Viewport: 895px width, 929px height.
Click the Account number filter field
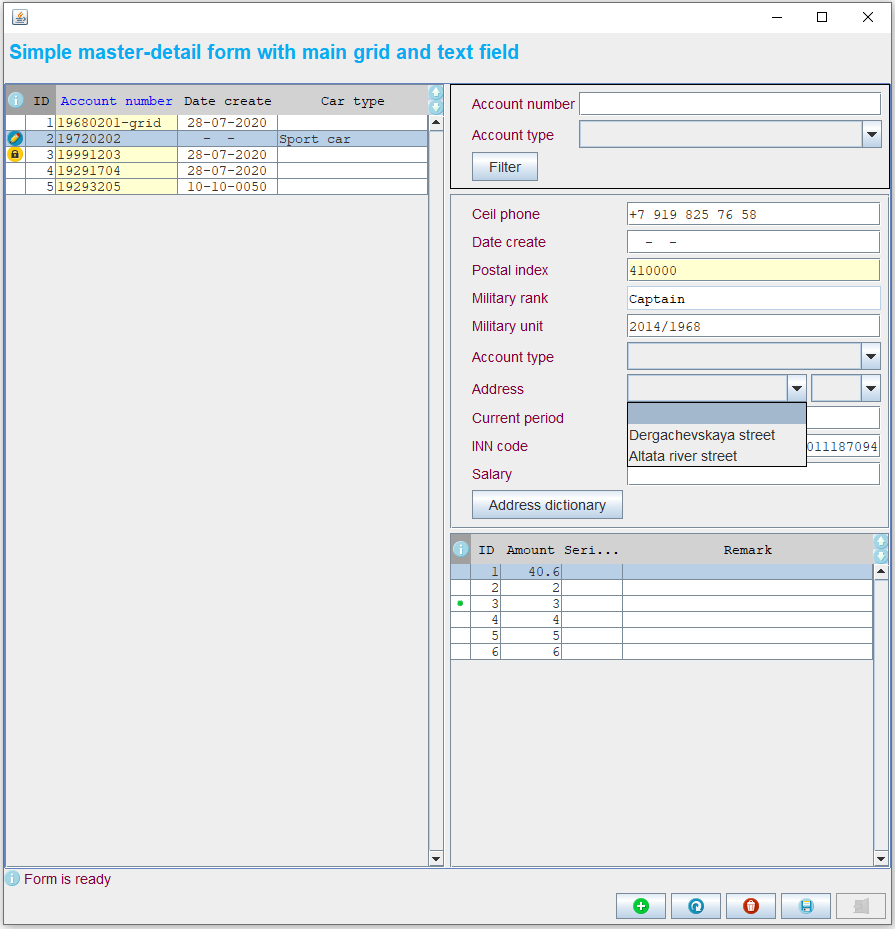click(730, 104)
